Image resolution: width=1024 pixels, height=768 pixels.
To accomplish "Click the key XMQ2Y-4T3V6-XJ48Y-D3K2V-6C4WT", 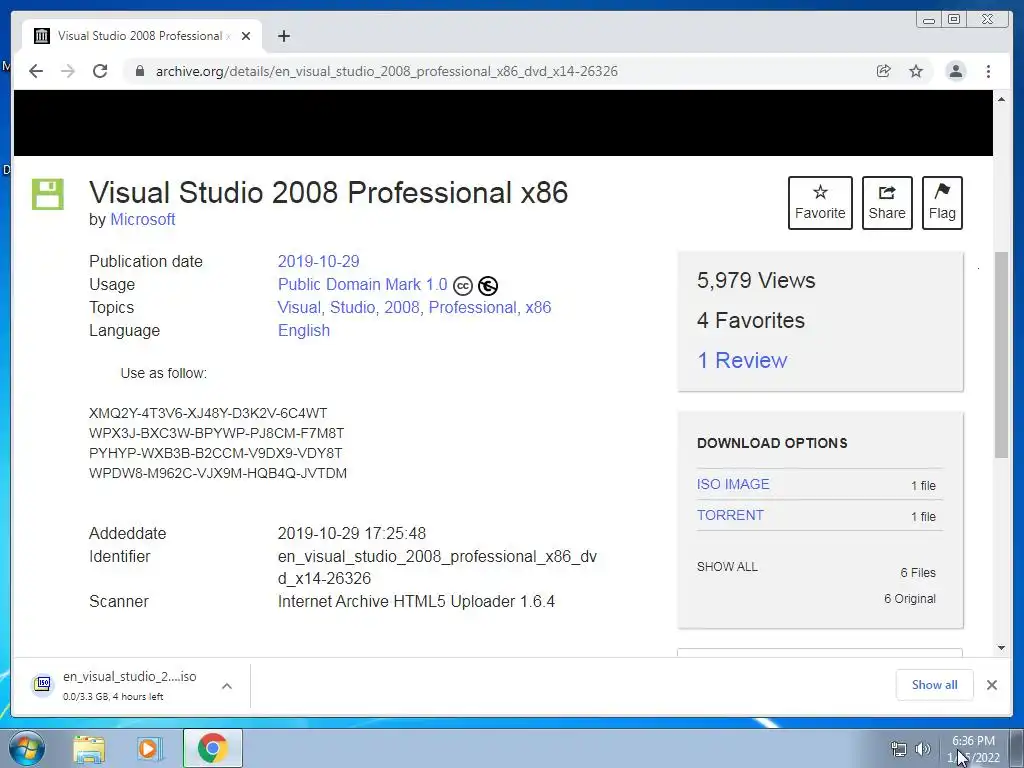I will tap(208, 413).
